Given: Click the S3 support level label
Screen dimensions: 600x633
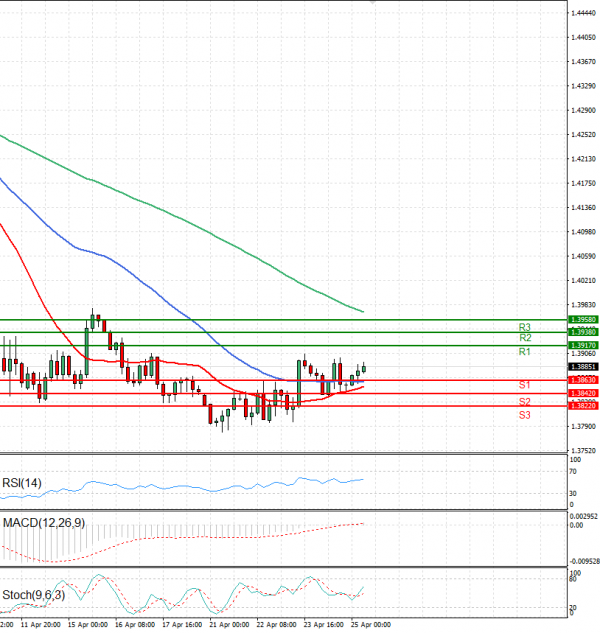Looking at the screenshot, I should [x=524, y=414].
